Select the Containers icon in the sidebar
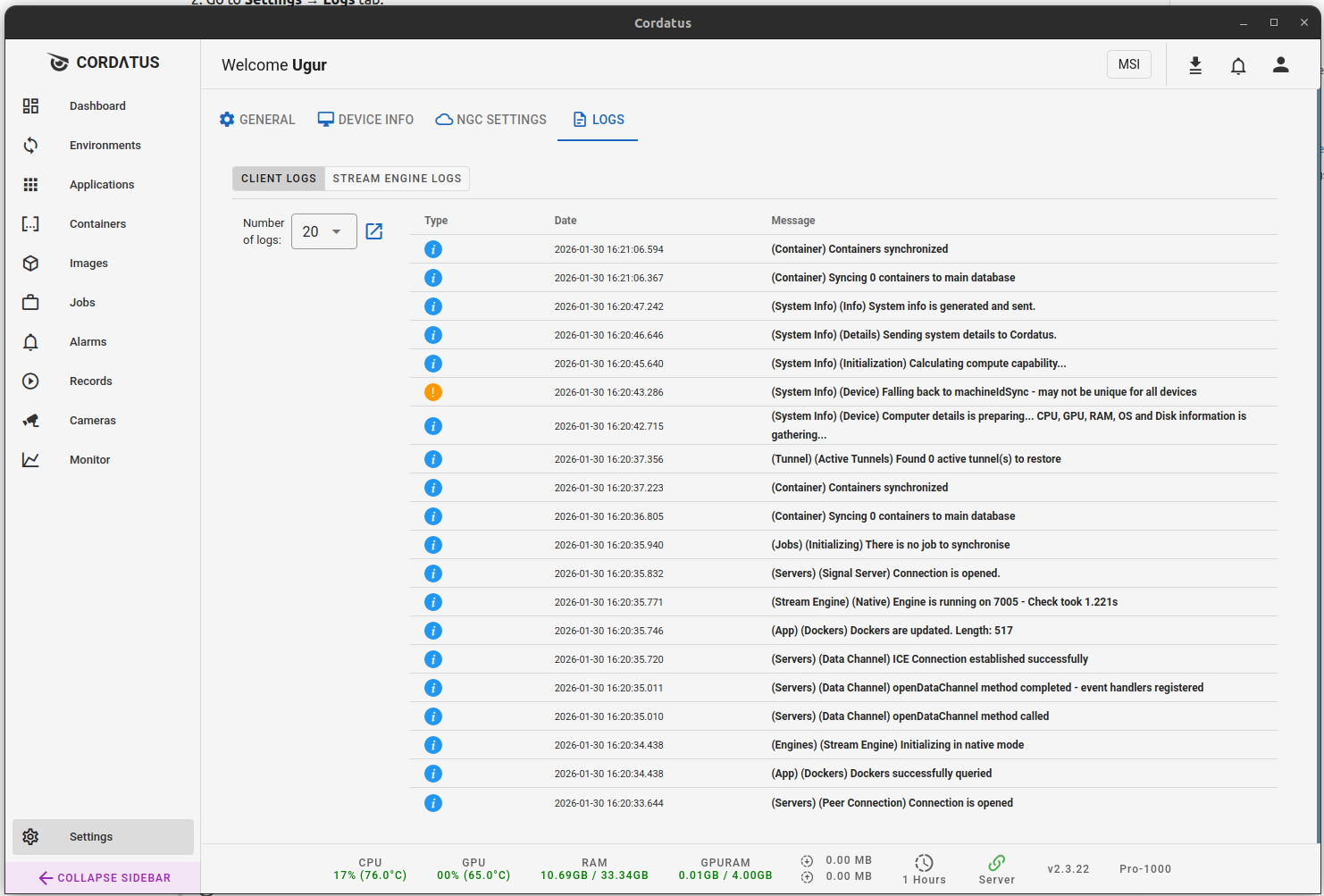Image resolution: width=1324 pixels, height=896 pixels. [30, 223]
